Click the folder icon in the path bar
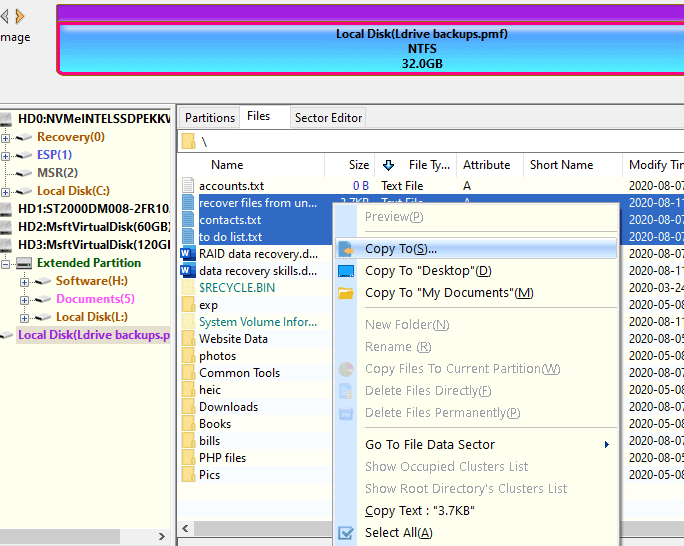Image resolution: width=684 pixels, height=546 pixels. (188, 141)
